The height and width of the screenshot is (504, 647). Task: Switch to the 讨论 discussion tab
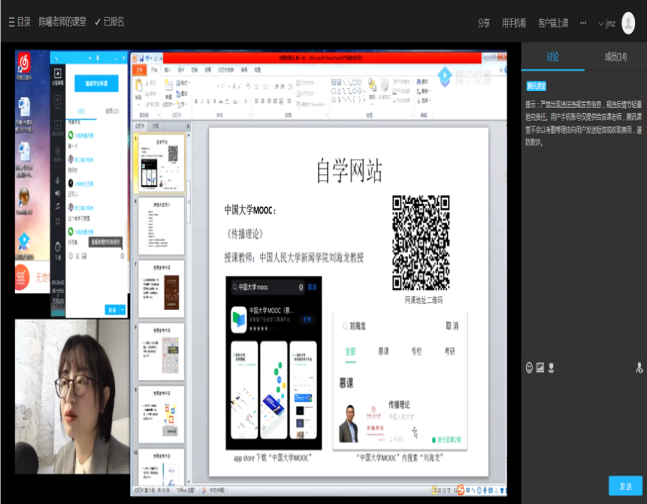[552, 56]
